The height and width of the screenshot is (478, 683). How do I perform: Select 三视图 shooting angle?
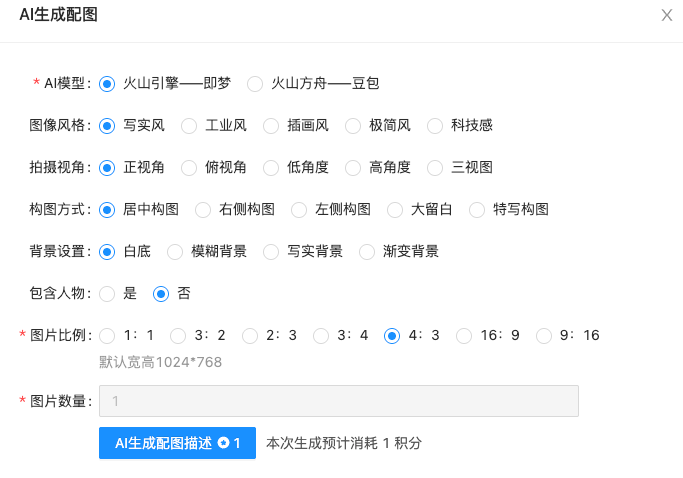(436, 168)
